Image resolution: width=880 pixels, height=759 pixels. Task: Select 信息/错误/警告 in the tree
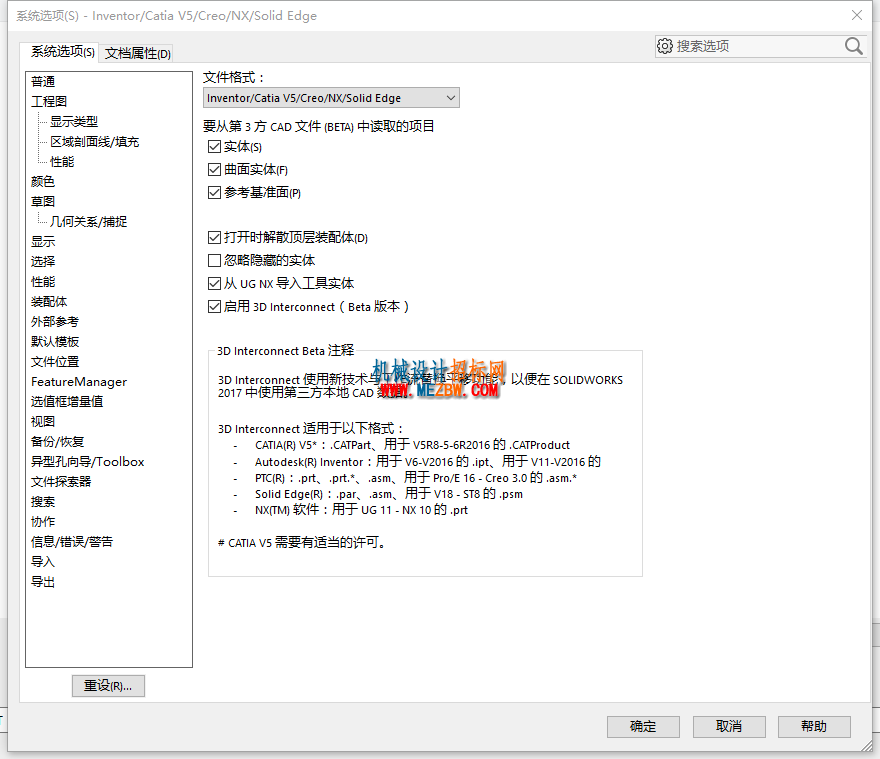pos(72,542)
